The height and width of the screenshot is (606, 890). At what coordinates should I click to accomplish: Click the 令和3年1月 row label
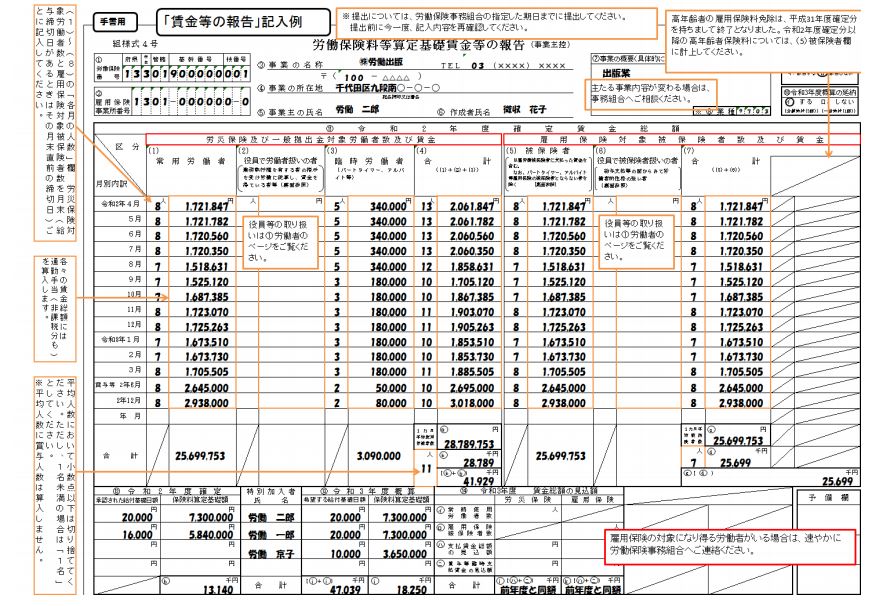[x=120, y=339]
